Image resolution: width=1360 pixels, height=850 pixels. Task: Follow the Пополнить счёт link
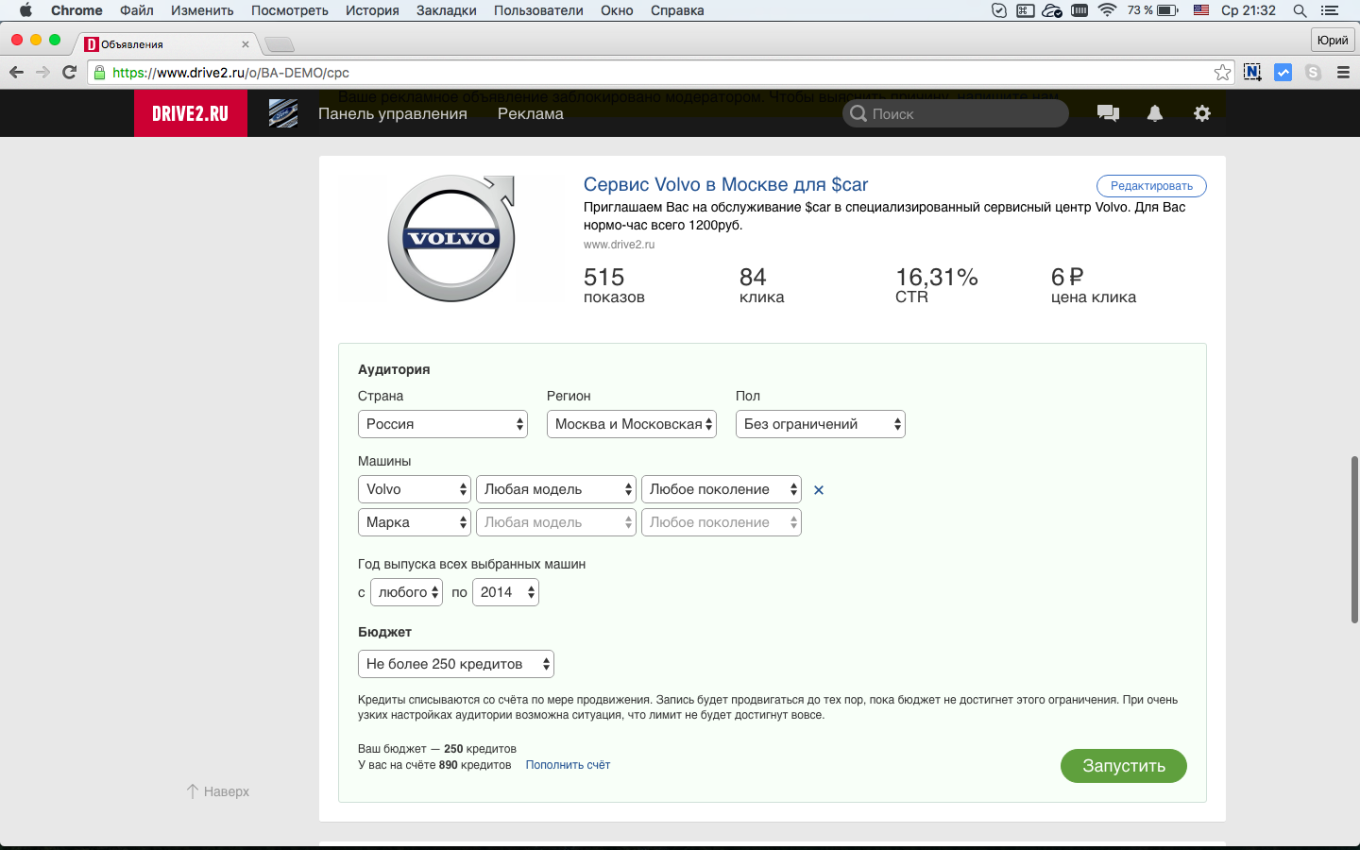568,765
